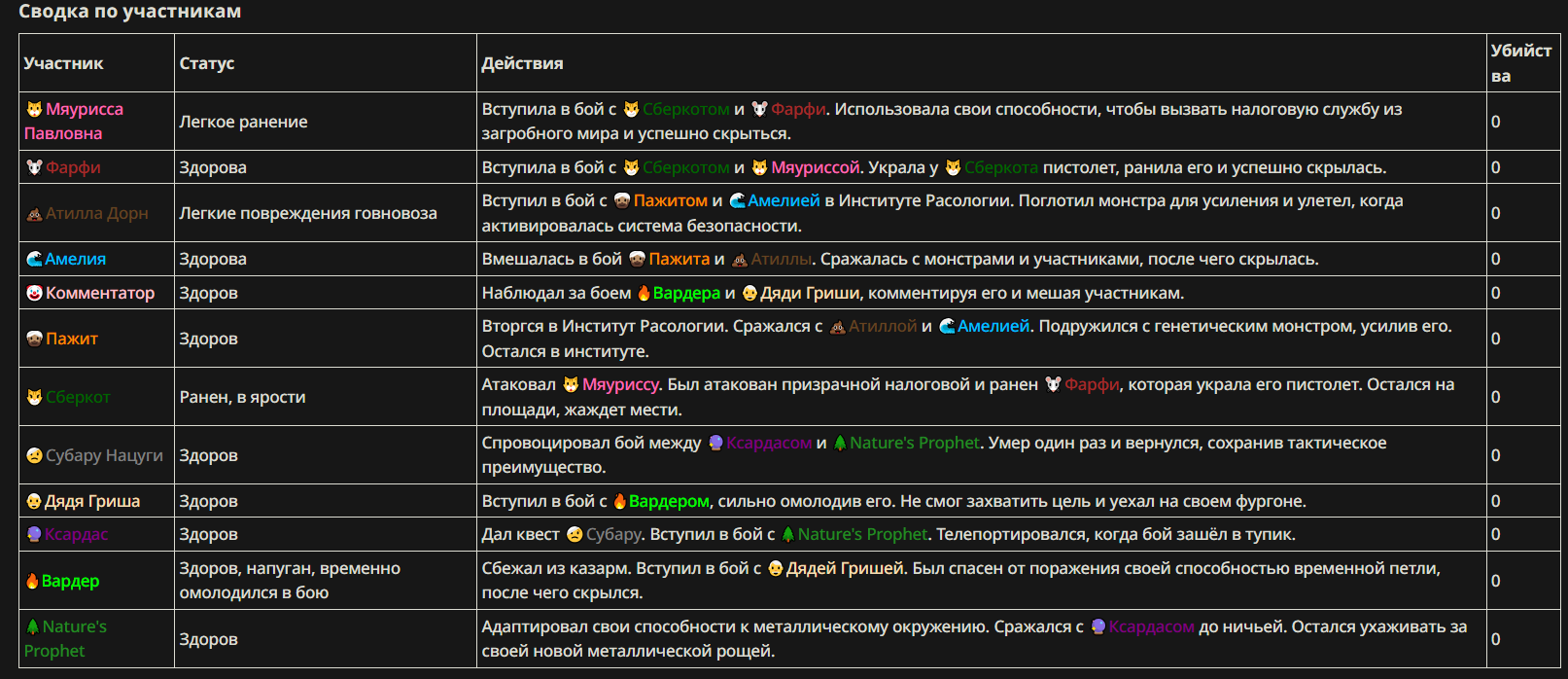Click Субару mention in Ксардас's actions
Viewport: 1568px width, 679px height.
point(613,534)
